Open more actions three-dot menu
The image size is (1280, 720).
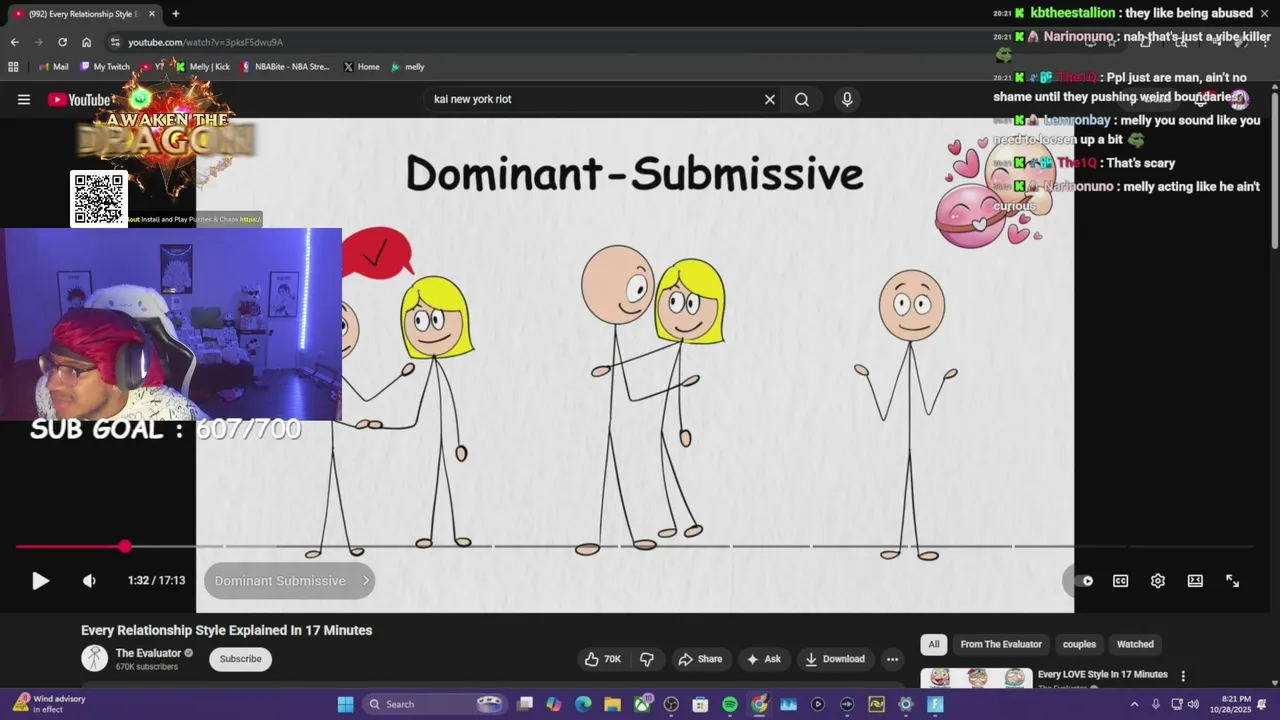[x=892, y=659]
